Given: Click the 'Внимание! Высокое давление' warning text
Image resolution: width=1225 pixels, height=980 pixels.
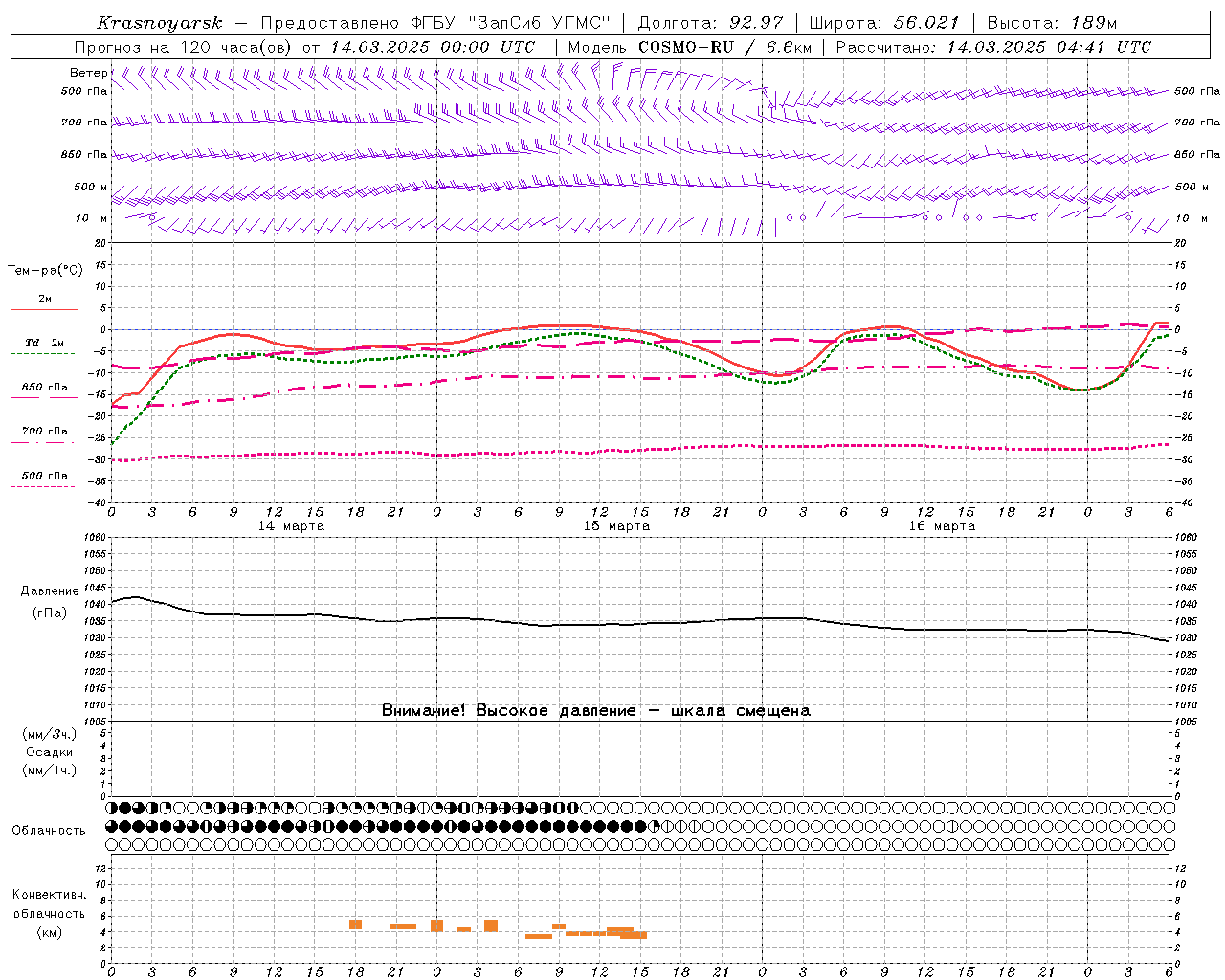Looking at the screenshot, I should 508,711.
